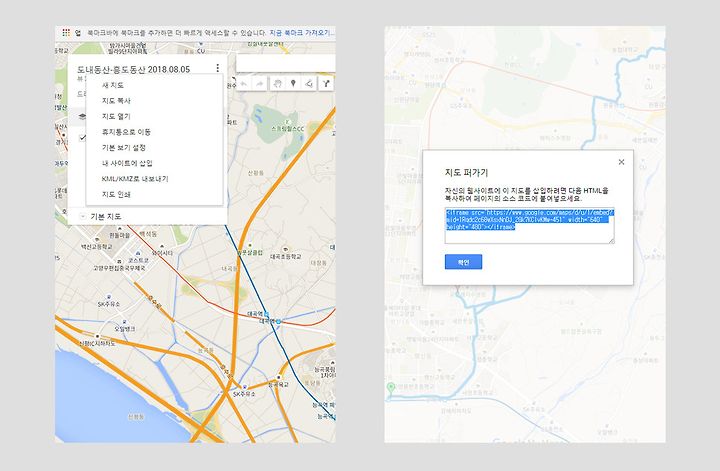Screen dimensions: 720x471
Task: Select the hand pan tool
Action: pyautogui.click(x=277, y=84)
